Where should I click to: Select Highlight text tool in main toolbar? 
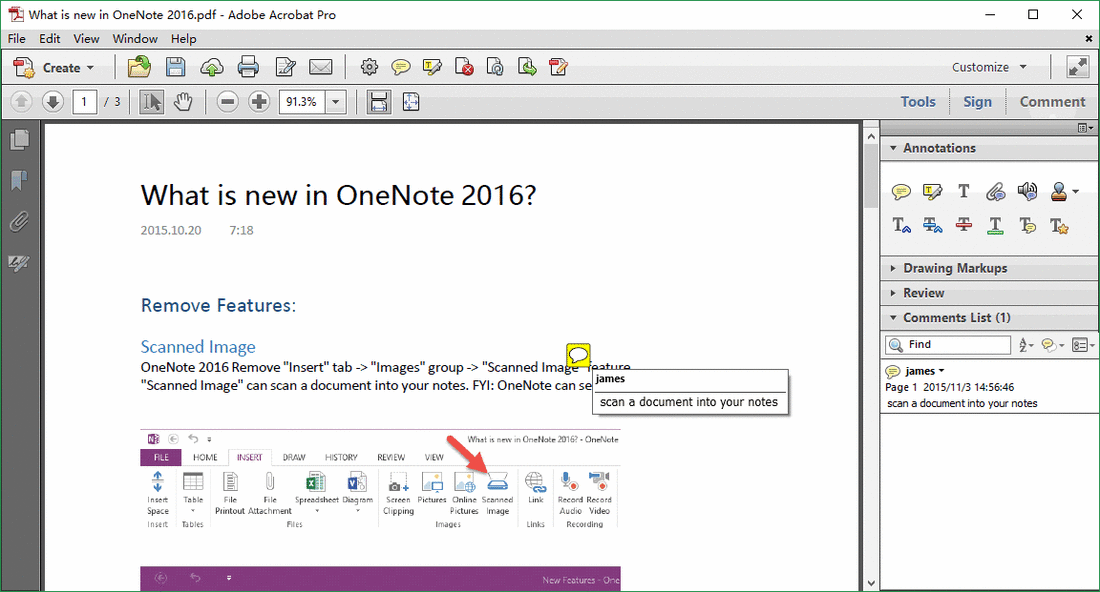point(432,67)
